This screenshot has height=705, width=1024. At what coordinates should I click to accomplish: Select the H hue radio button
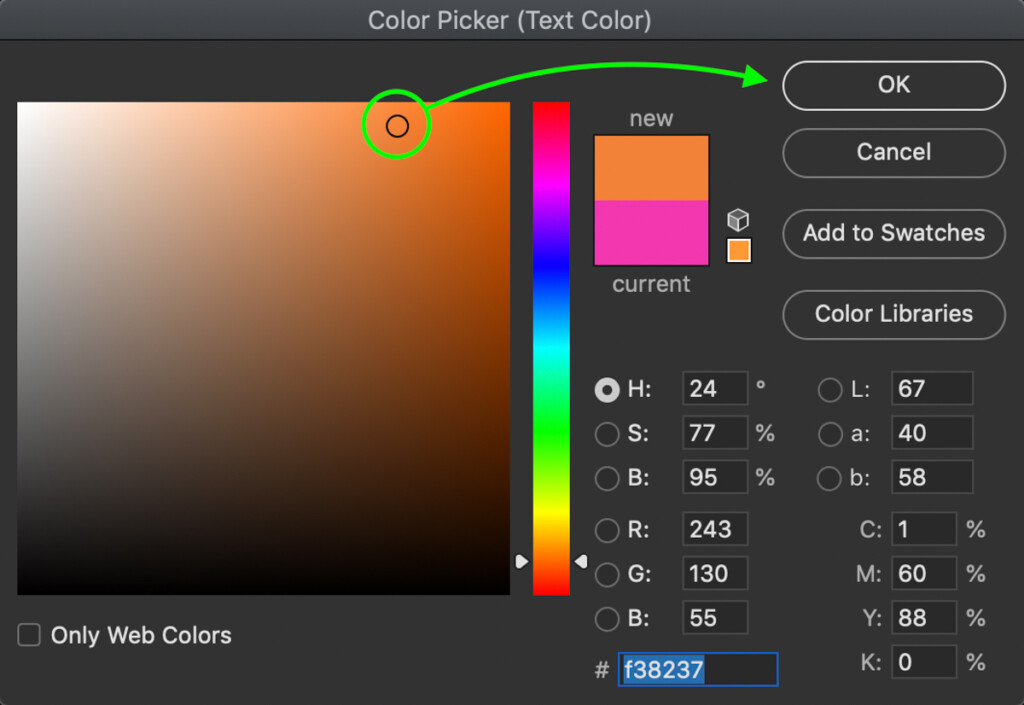point(607,390)
